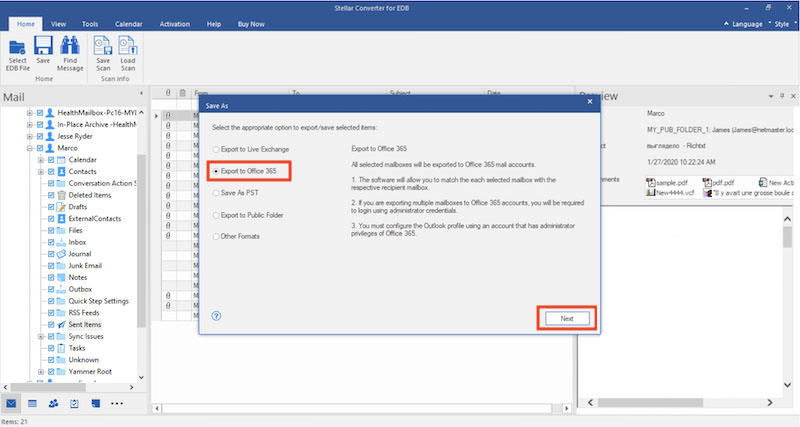Expand the HealthMailbox-Pc16 tree node
Image resolution: width=800 pixels, height=427 pixels.
tap(30, 113)
